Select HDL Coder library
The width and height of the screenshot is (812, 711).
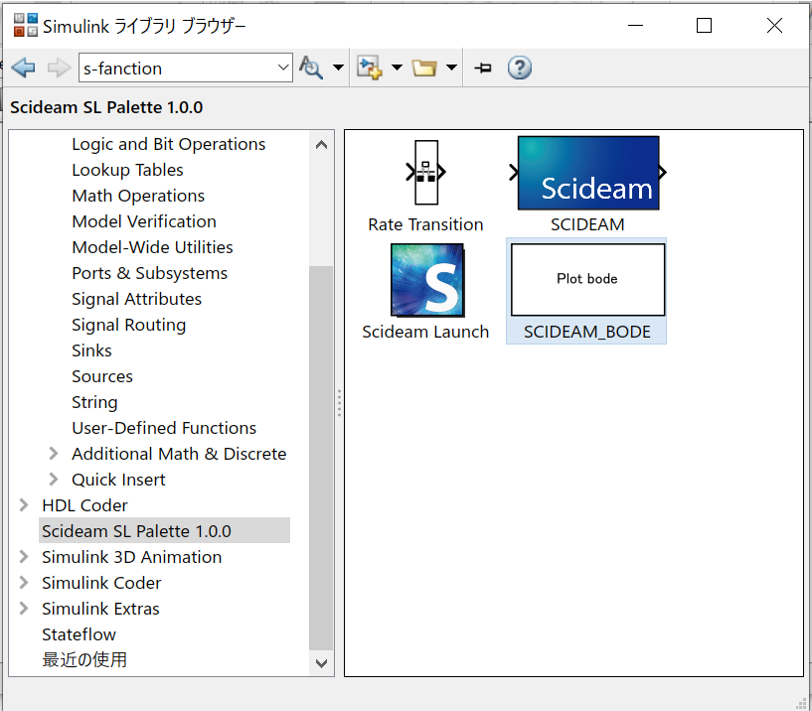tap(85, 505)
